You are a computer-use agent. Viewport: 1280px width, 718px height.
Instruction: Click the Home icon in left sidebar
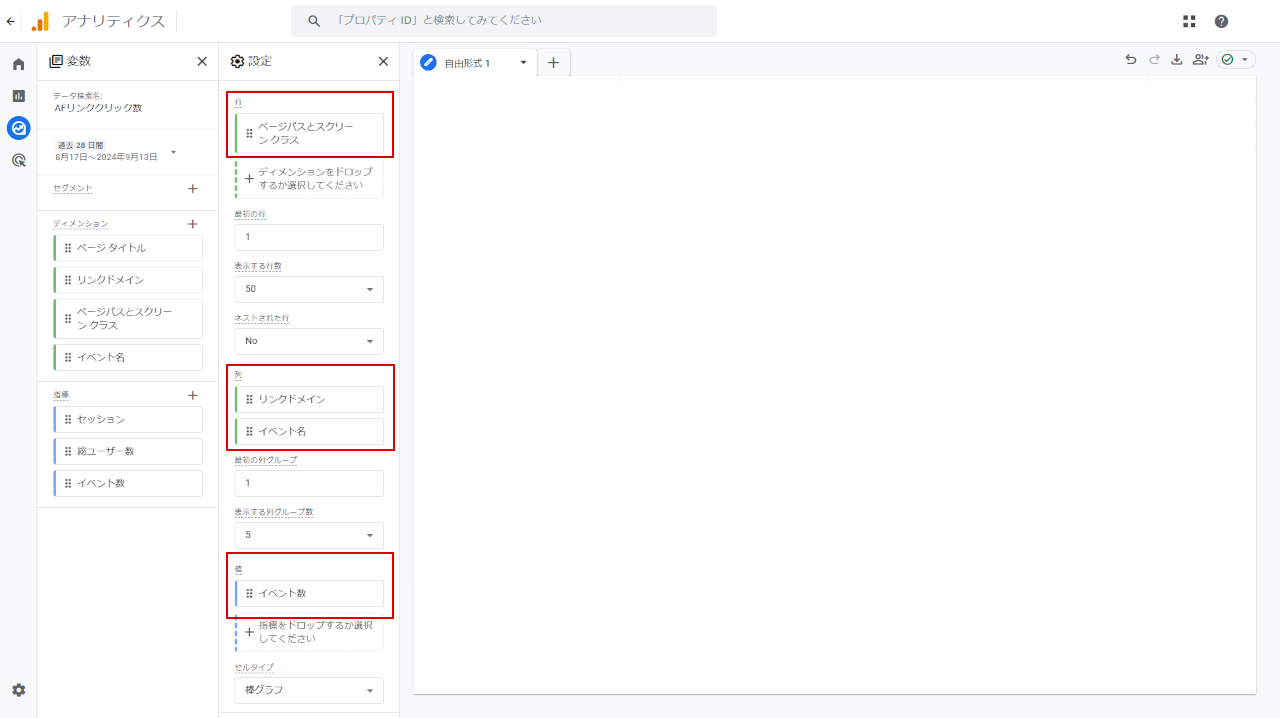tap(18, 64)
